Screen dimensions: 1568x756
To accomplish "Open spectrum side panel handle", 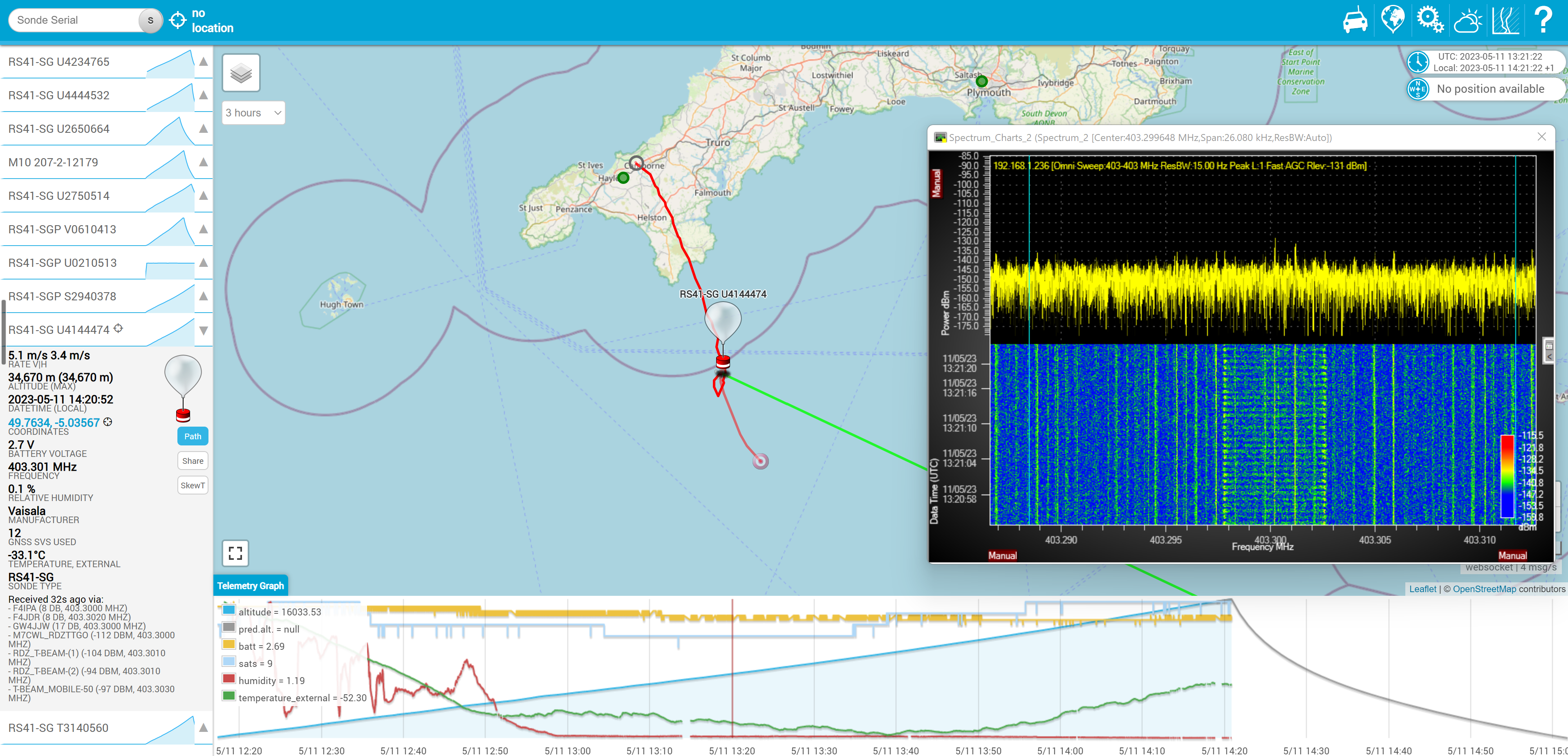I will 1549,351.
